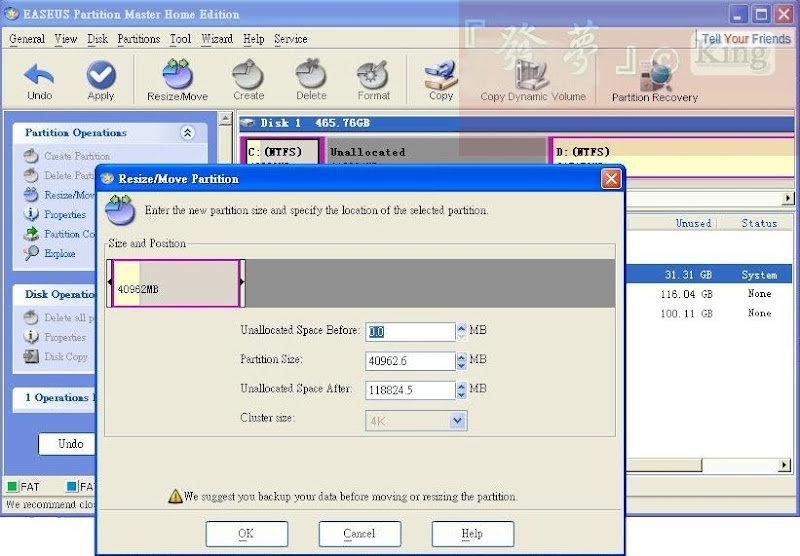Click the Partition Size input field
The height and width of the screenshot is (556, 800).
pos(410,361)
